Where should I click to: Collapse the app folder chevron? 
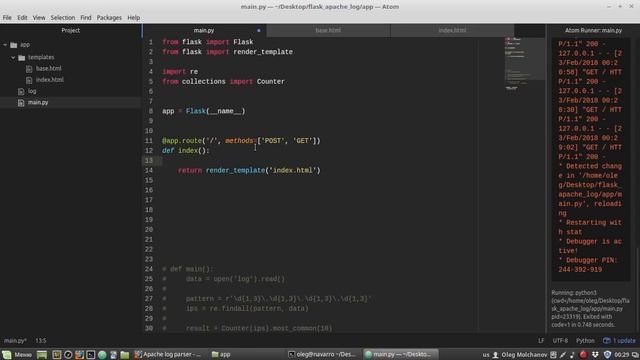click(x=5, y=45)
